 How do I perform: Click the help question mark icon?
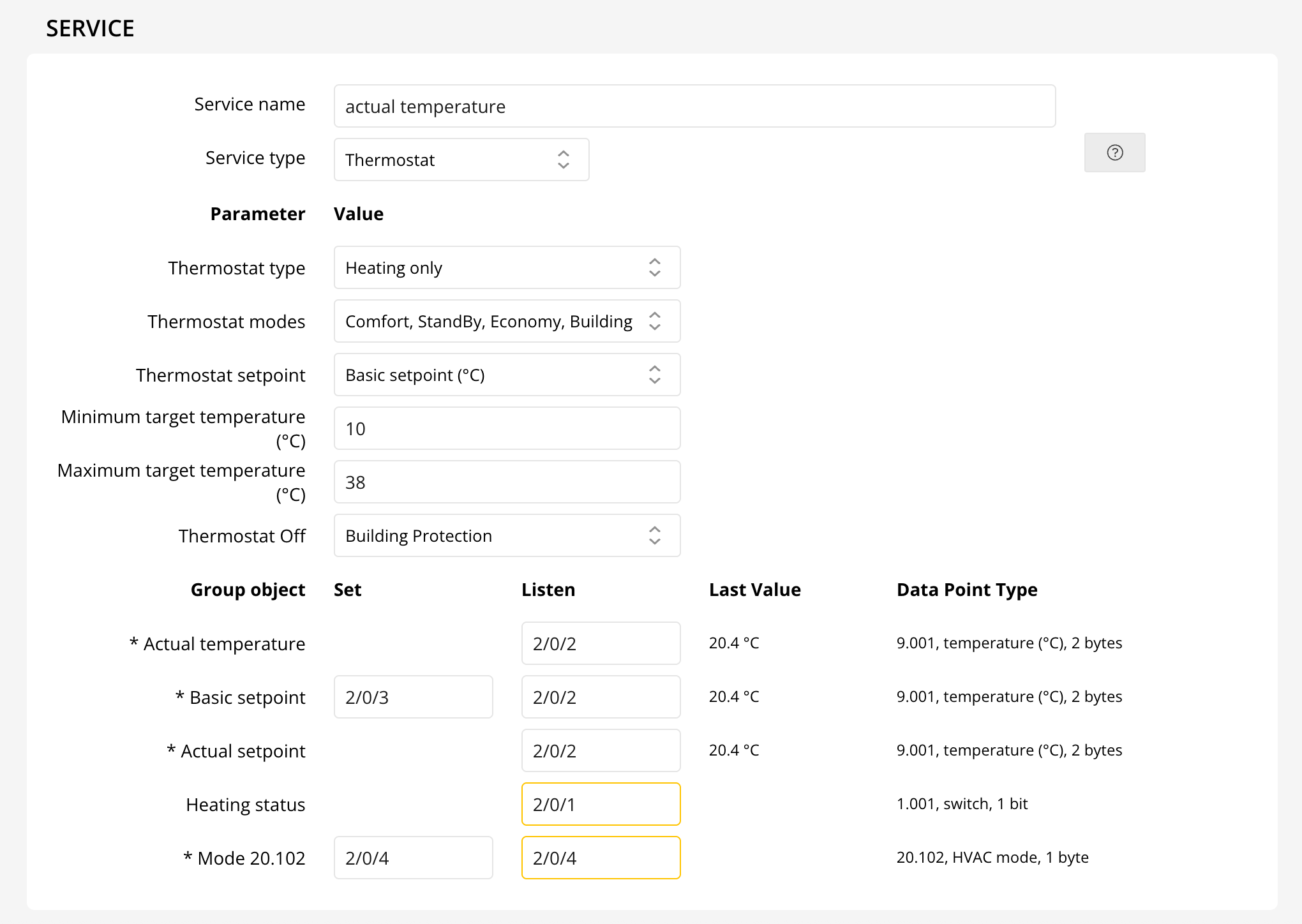1114,153
